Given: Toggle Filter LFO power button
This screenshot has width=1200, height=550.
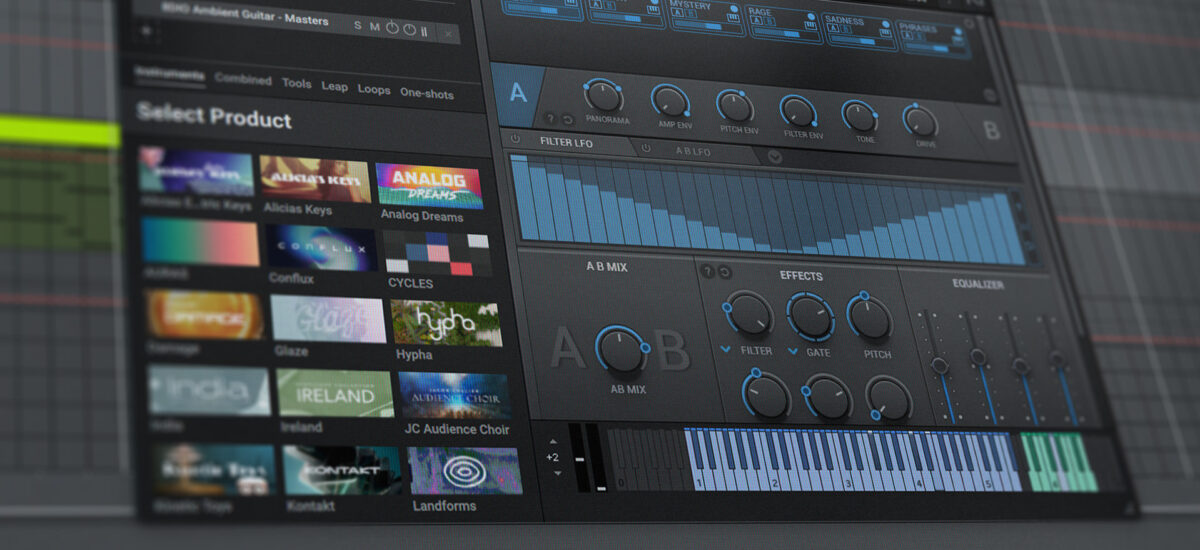Looking at the screenshot, I should 515,139.
